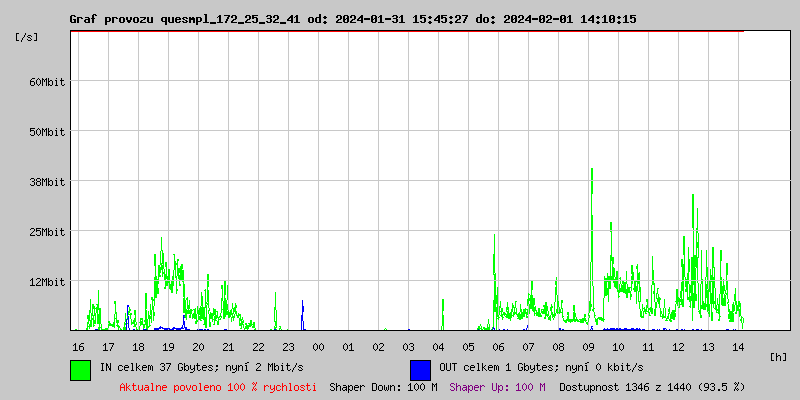Select the graph title text at top

tap(353, 19)
